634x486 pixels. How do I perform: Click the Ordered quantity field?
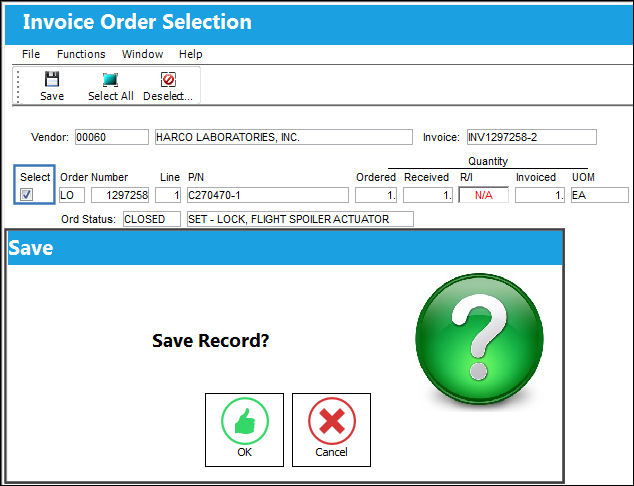(376, 195)
